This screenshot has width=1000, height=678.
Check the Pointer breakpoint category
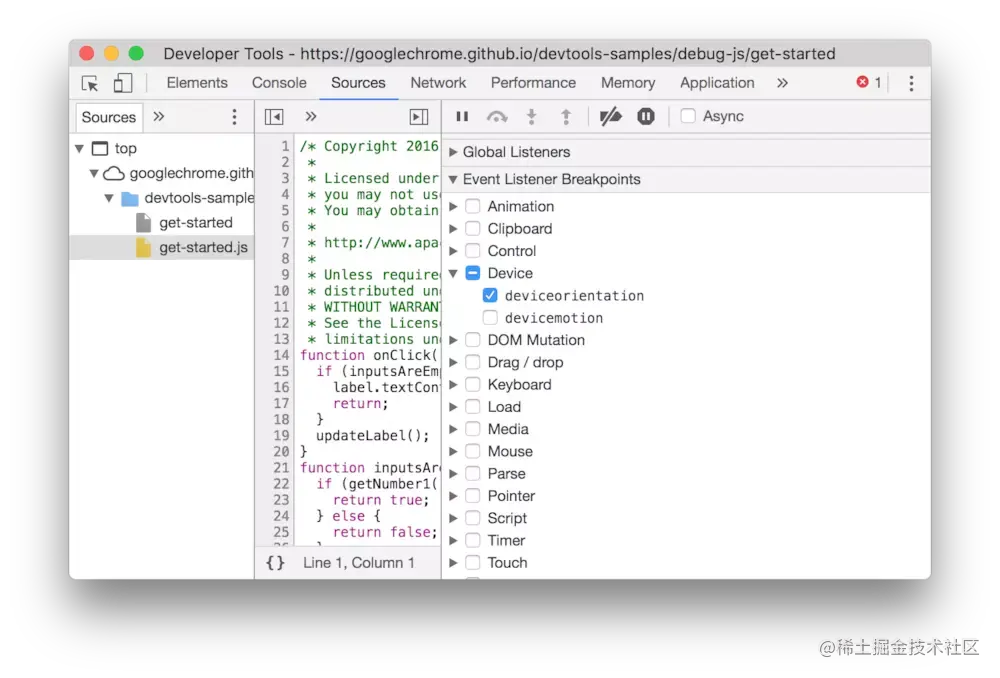point(473,496)
